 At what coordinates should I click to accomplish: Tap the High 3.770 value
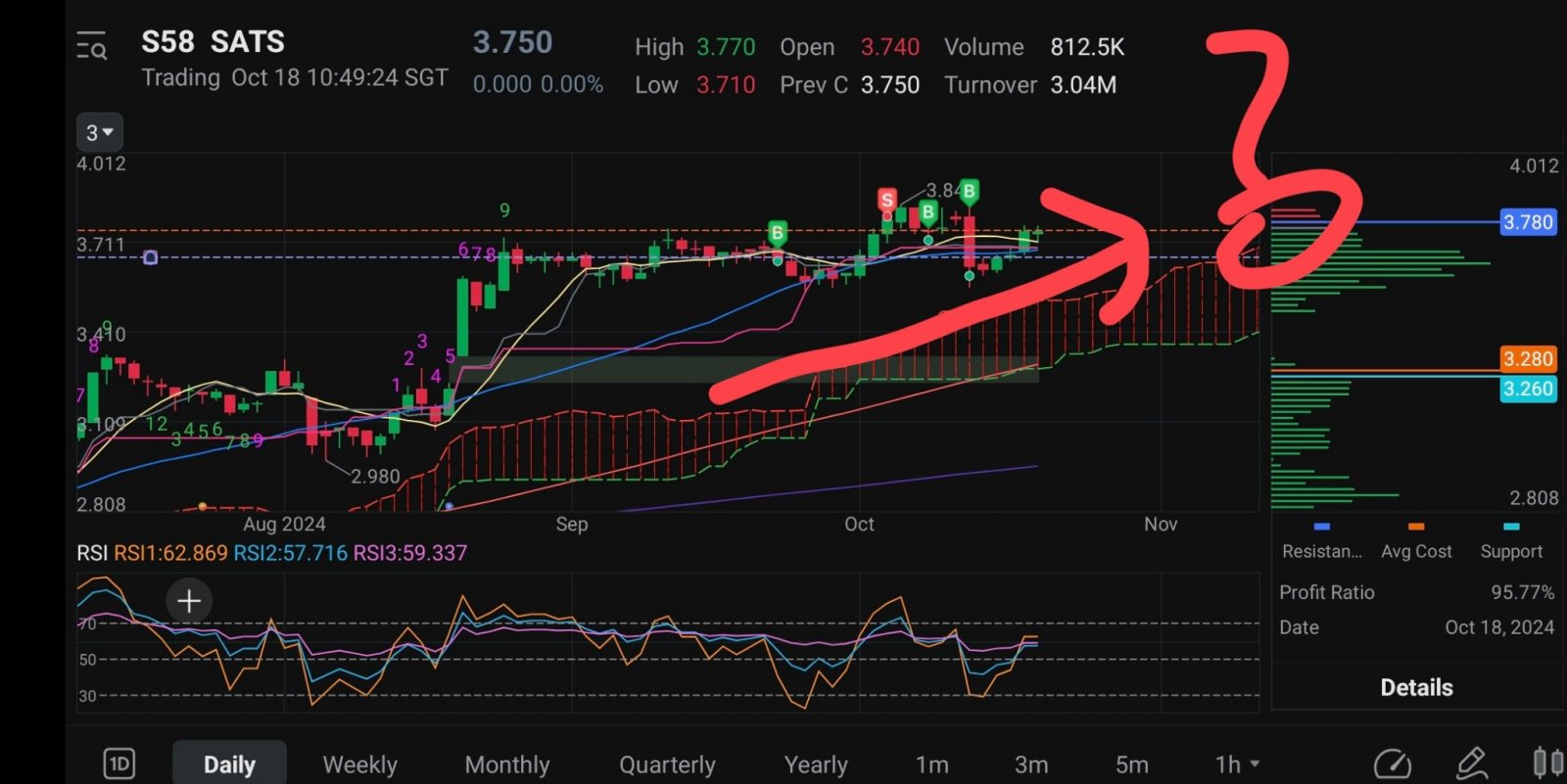[x=726, y=47]
